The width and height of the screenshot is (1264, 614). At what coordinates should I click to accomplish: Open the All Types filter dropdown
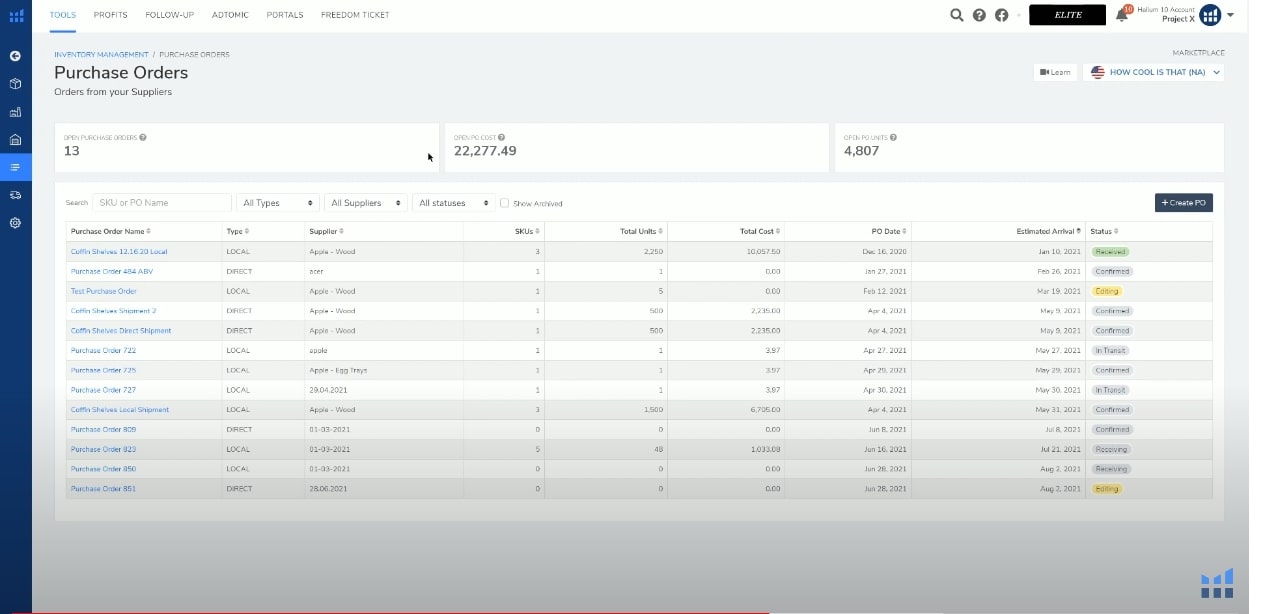[x=278, y=202]
